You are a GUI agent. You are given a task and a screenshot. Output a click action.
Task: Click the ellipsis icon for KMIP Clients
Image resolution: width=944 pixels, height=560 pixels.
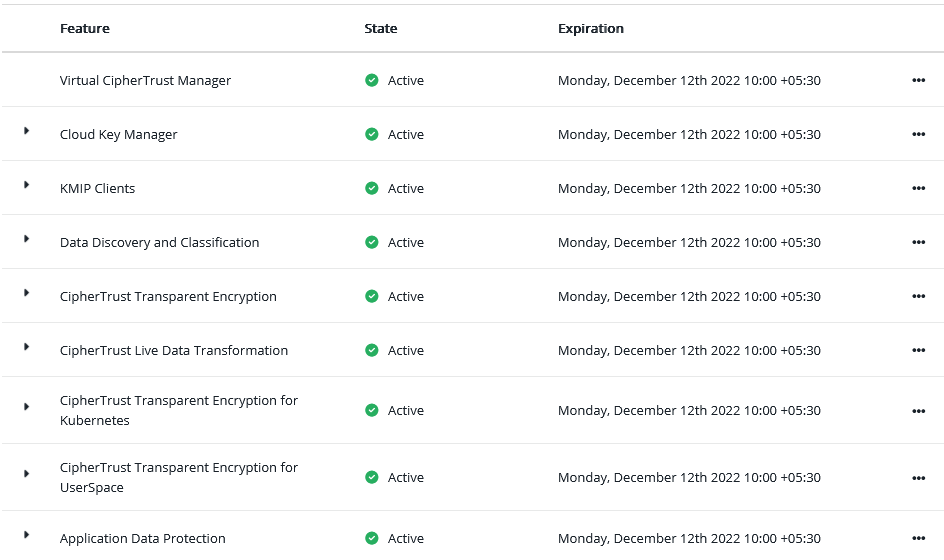(x=918, y=189)
